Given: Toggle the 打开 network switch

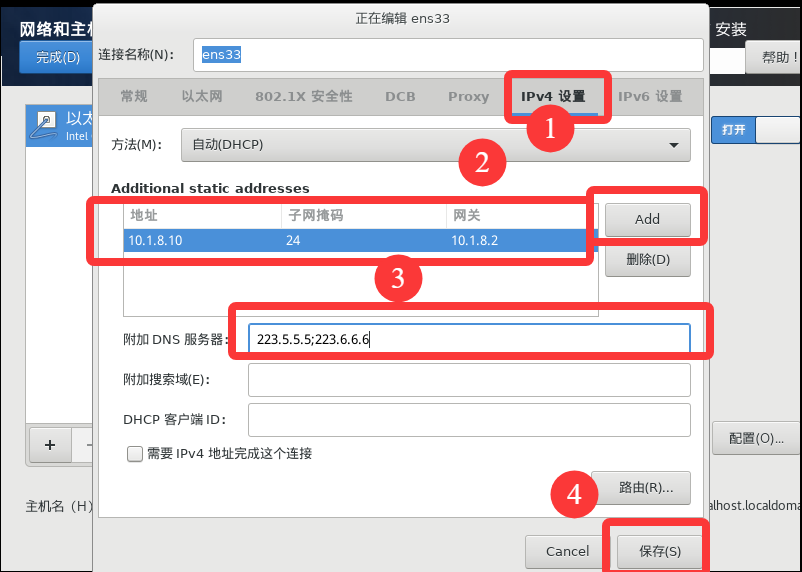Looking at the screenshot, I should coord(756,130).
